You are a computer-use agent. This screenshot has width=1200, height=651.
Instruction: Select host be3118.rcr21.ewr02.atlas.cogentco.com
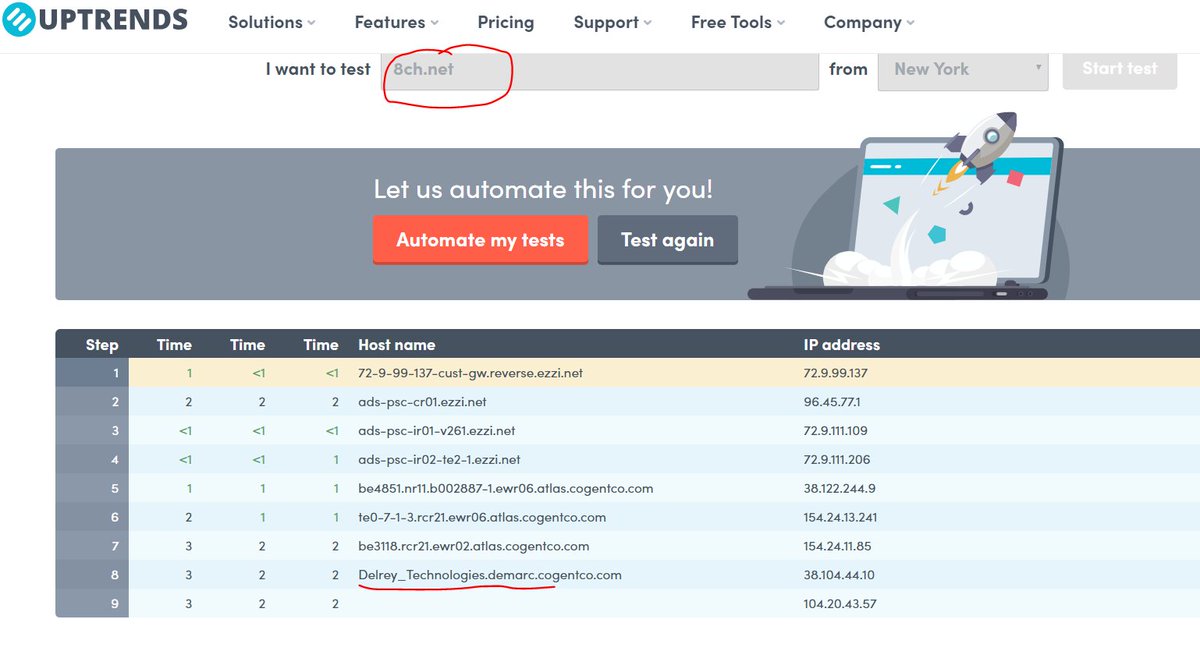pos(474,547)
